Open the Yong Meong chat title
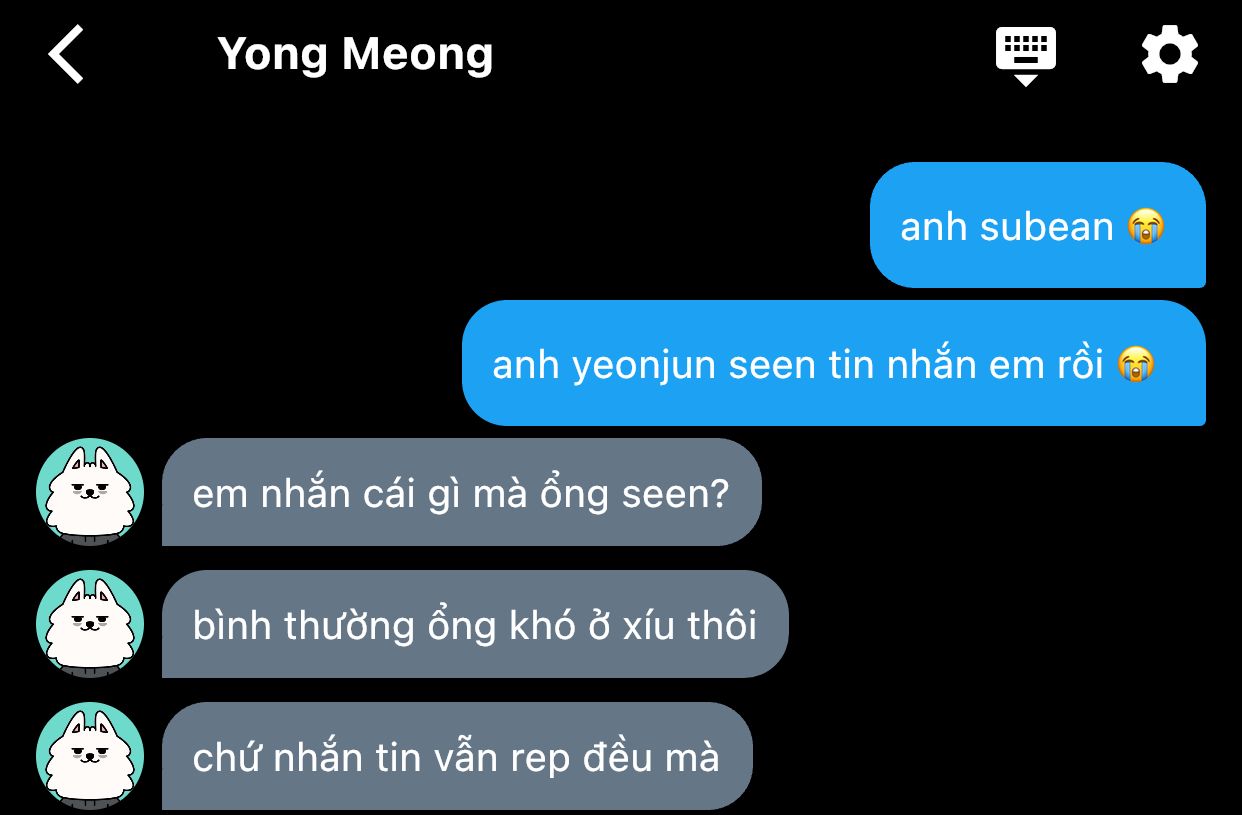Screen dimensions: 1242x815 pyautogui.click(x=355, y=55)
